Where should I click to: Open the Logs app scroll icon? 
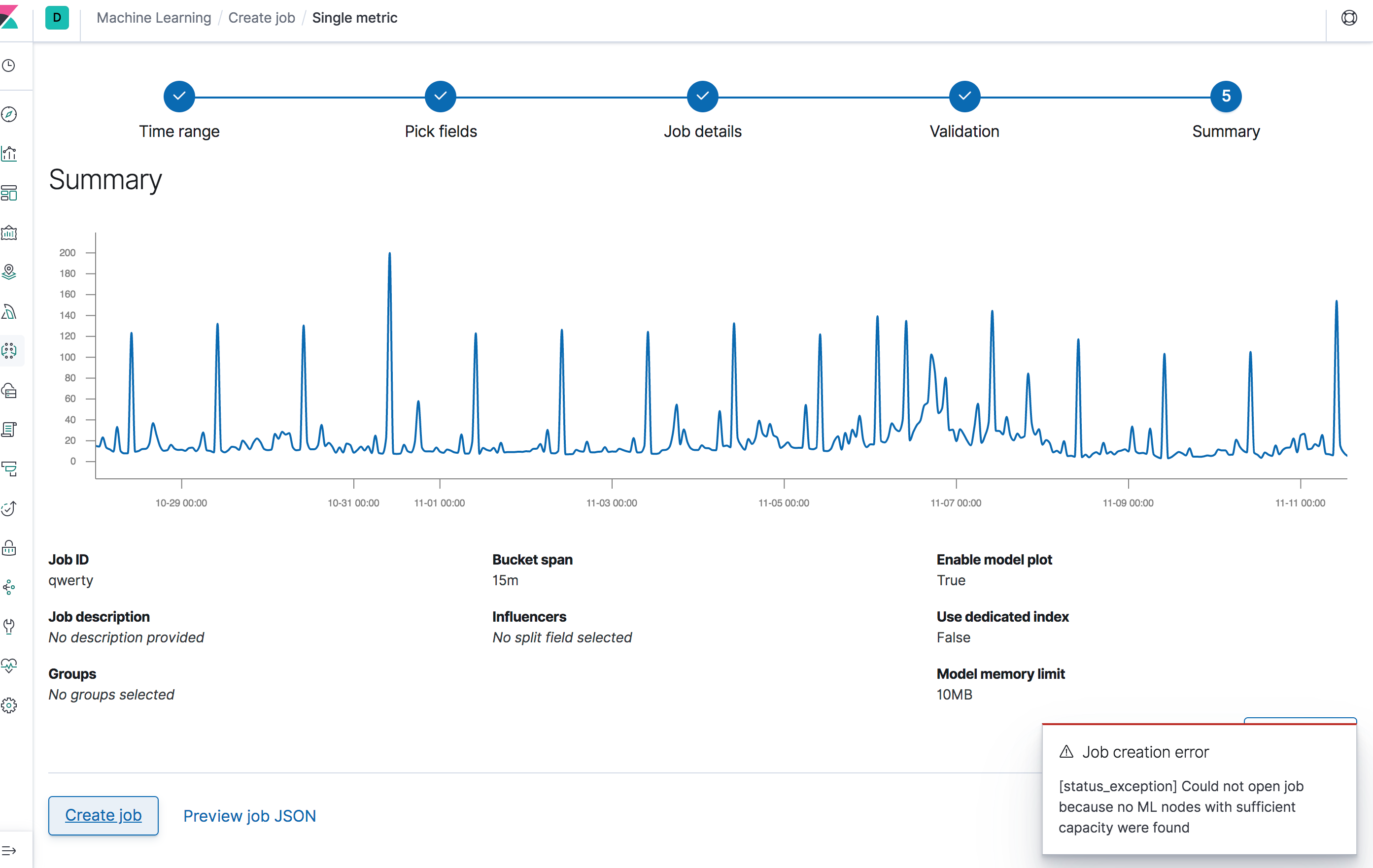pos(9,429)
